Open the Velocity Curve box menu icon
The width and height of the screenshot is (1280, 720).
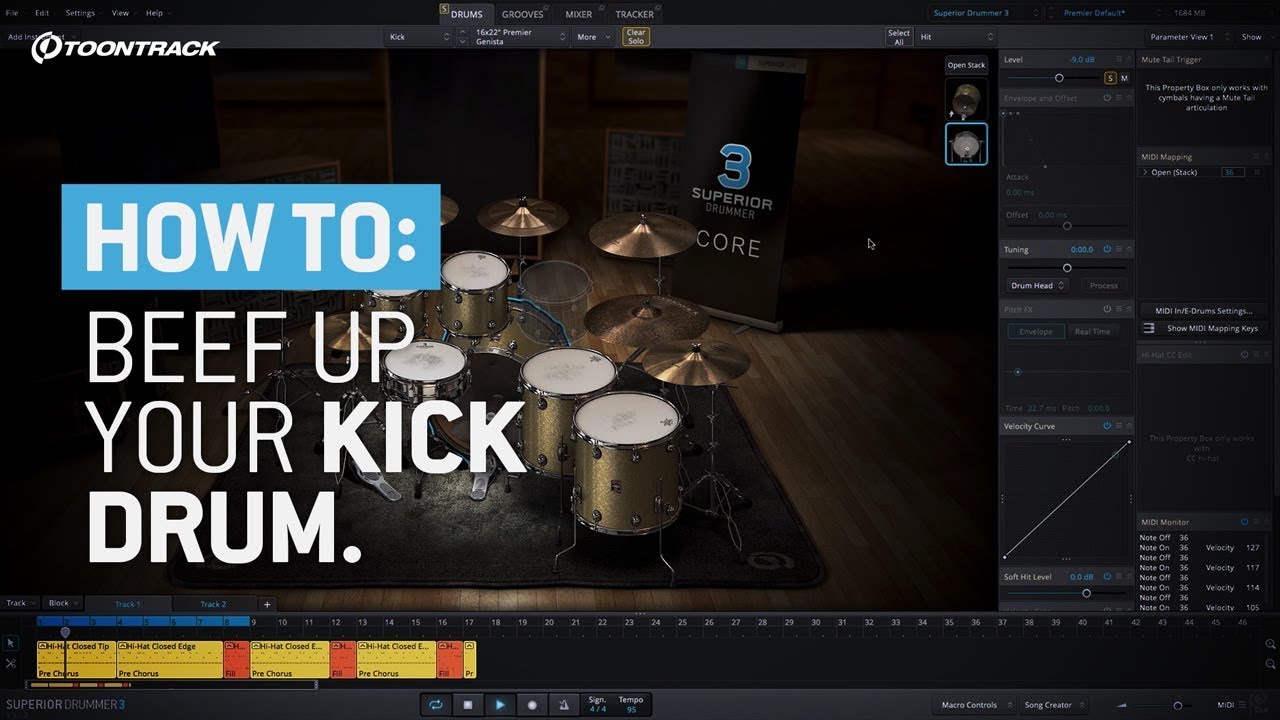(1119, 426)
